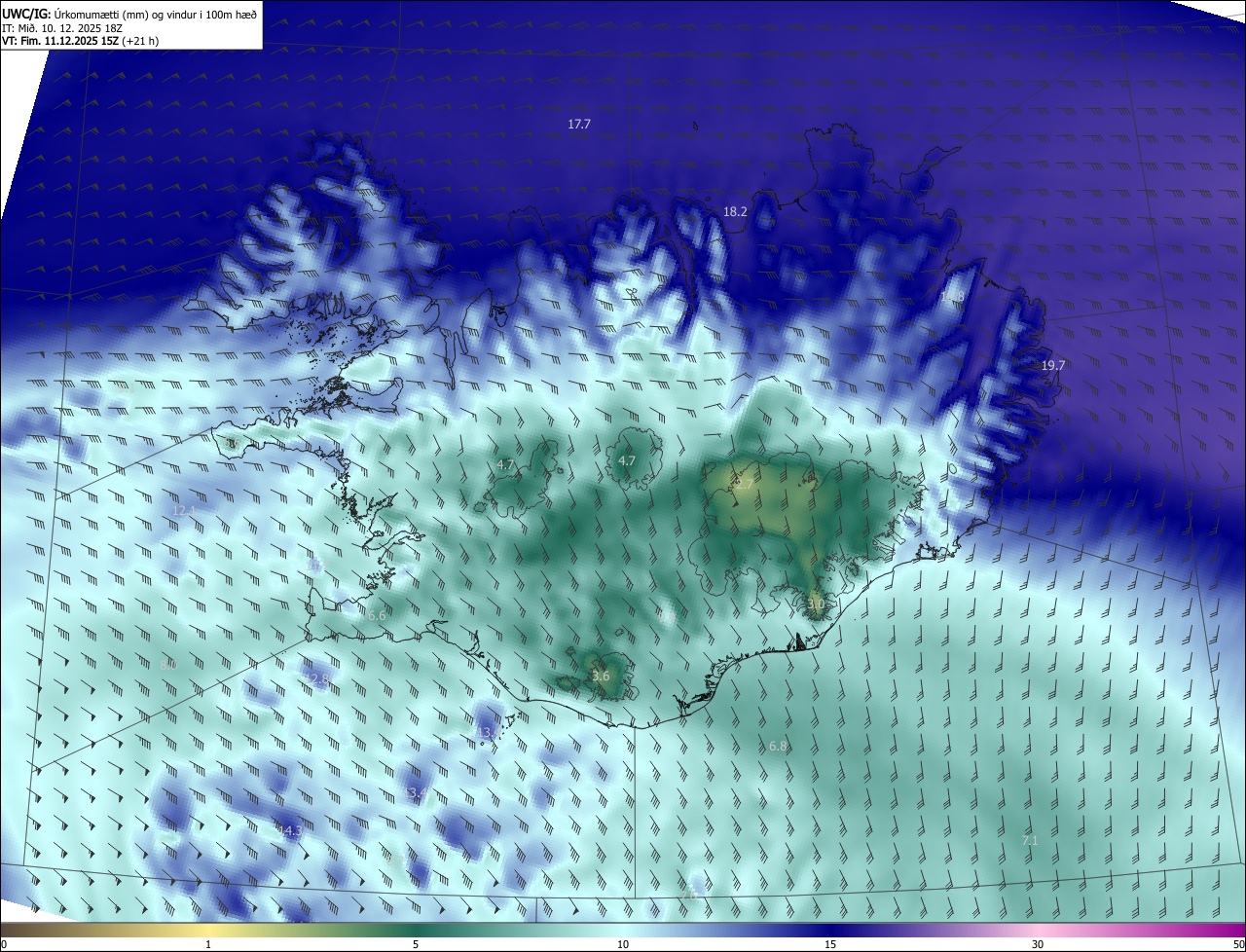The image size is (1246, 952).
Task: Click the 19.7 value on the map
Action: [1053, 365]
